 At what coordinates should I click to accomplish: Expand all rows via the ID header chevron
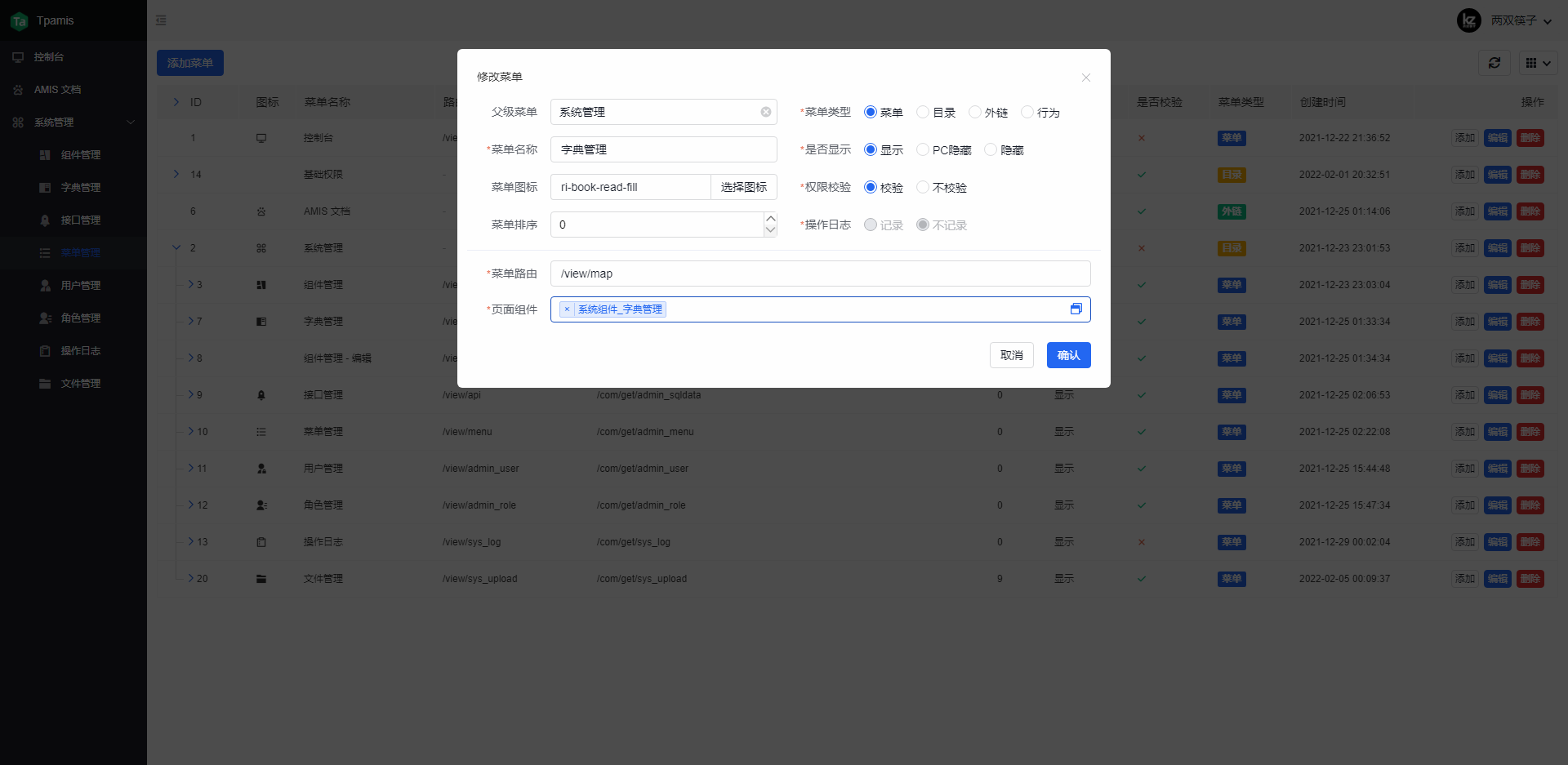pos(176,102)
